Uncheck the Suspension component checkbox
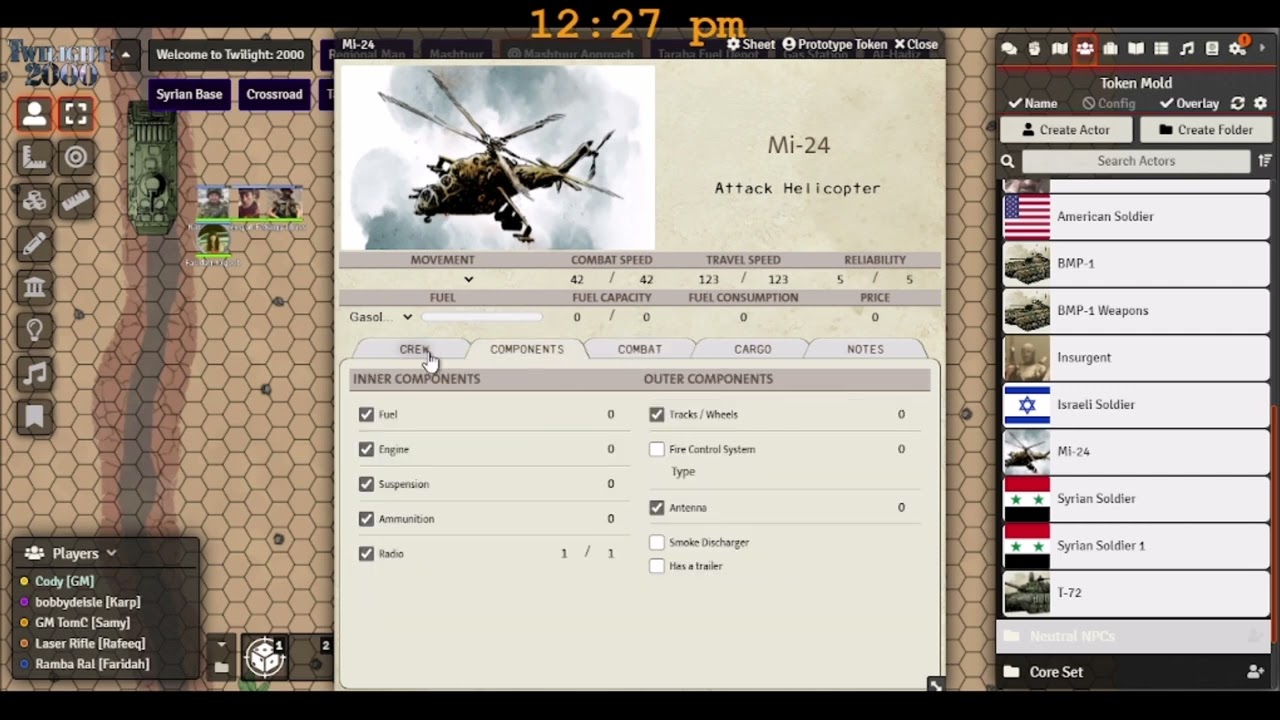Screen dimensions: 1280x720 coord(366,484)
